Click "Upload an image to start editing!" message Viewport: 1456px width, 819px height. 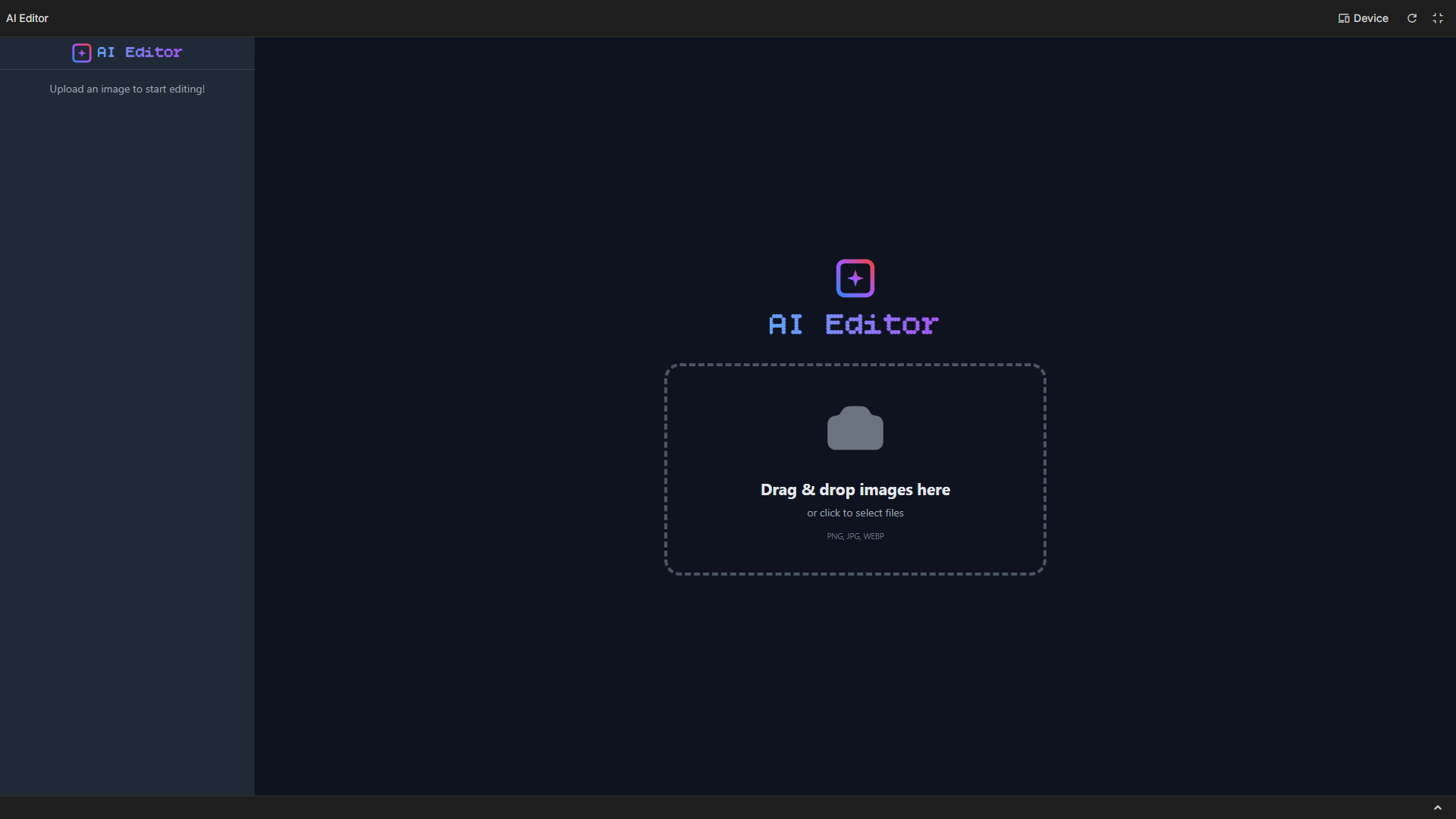(127, 89)
